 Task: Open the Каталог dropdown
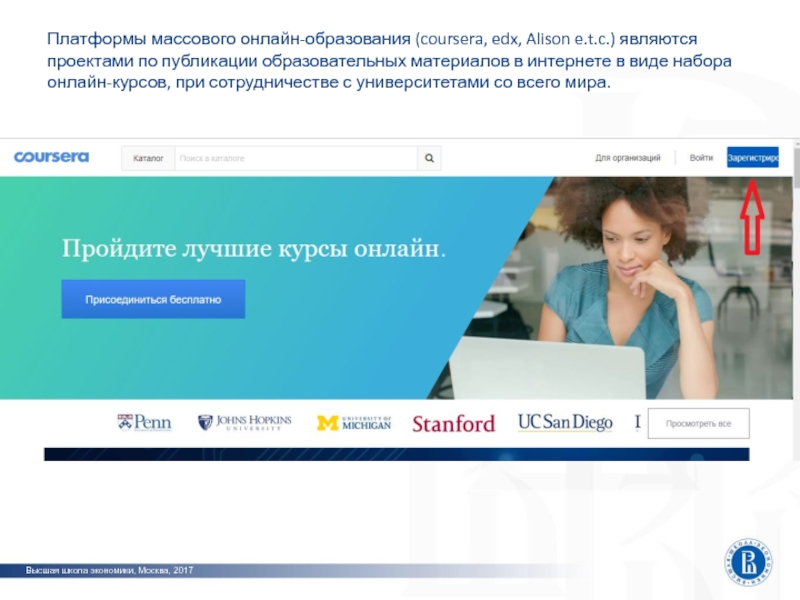point(148,158)
